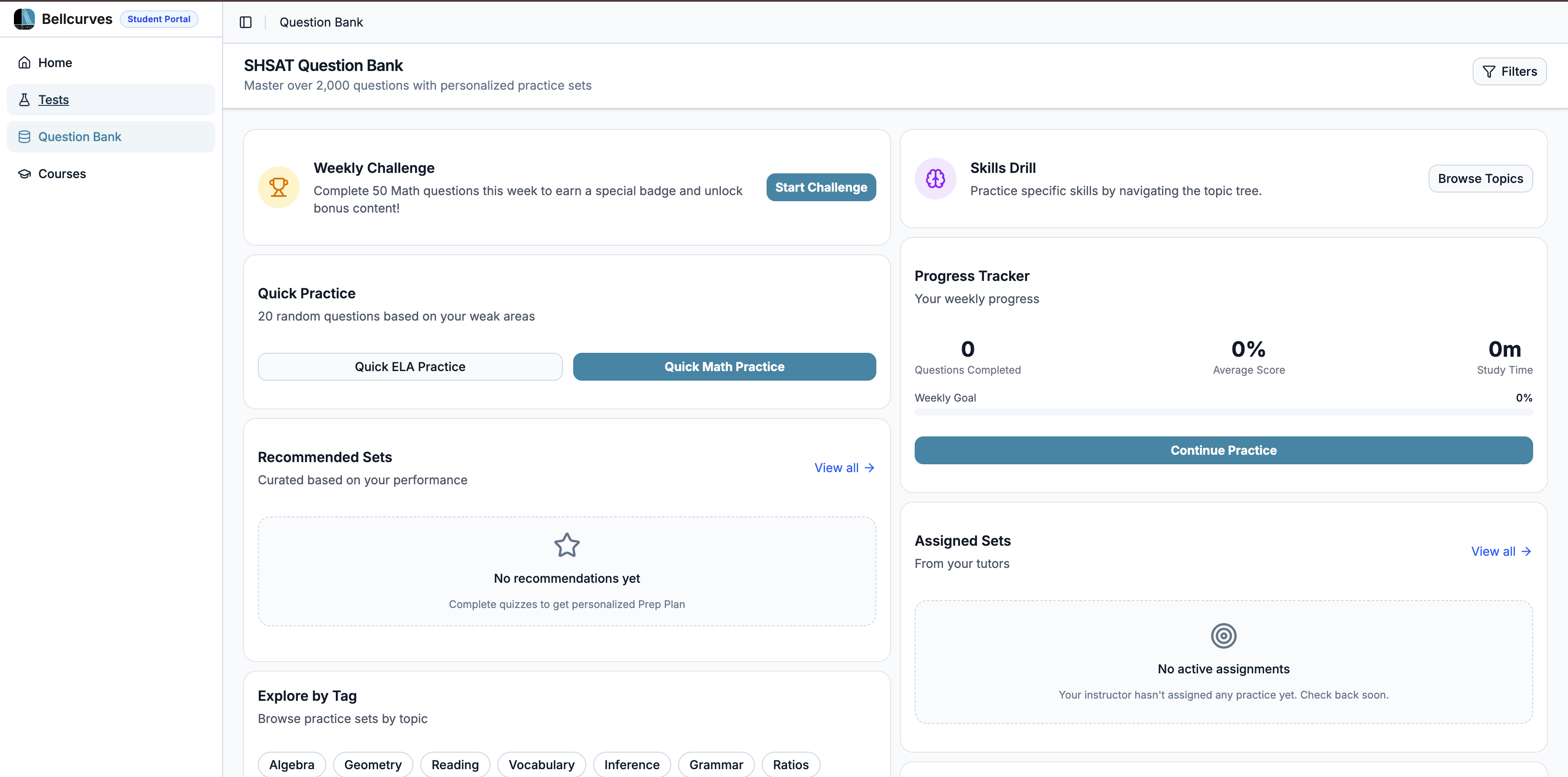Click the Question Bank breadcrumb title
The width and height of the screenshot is (1568, 777).
tap(321, 23)
